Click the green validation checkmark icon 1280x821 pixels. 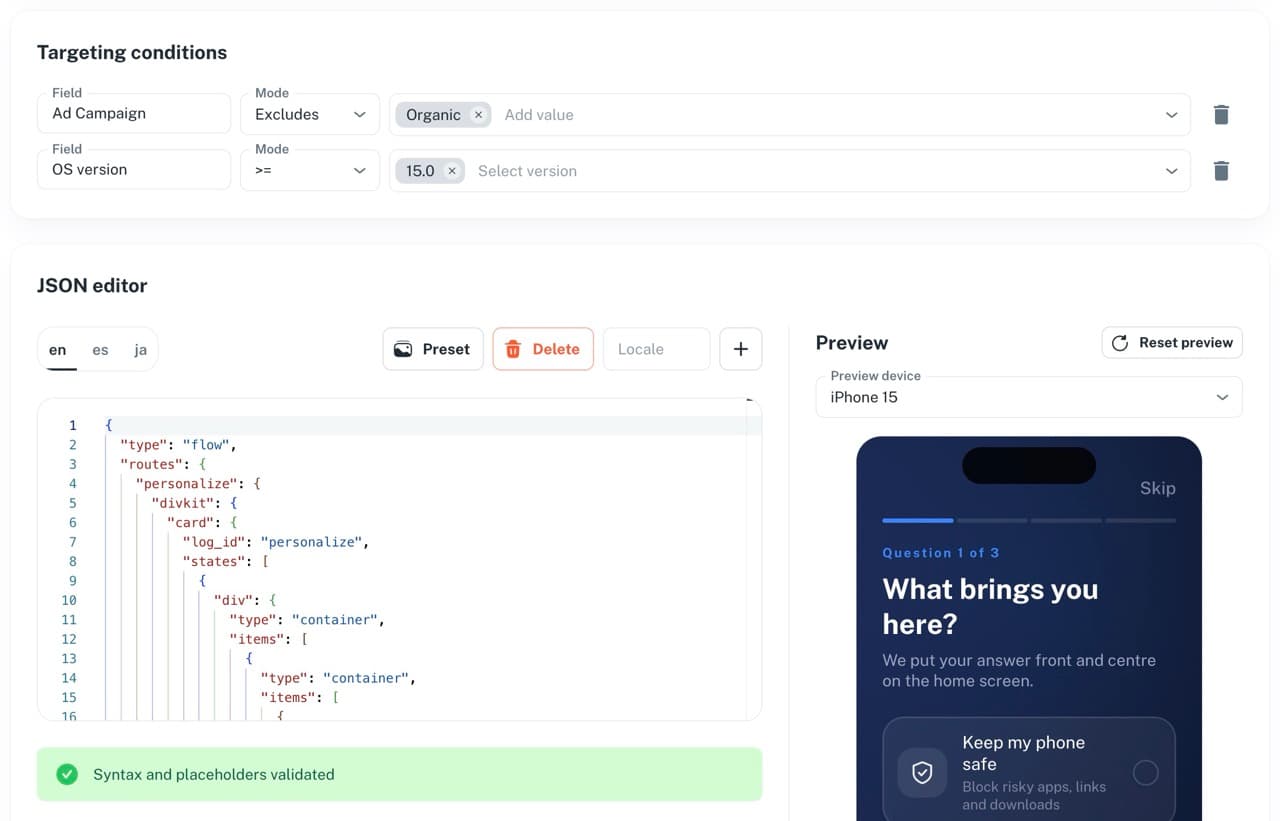[x=67, y=774]
